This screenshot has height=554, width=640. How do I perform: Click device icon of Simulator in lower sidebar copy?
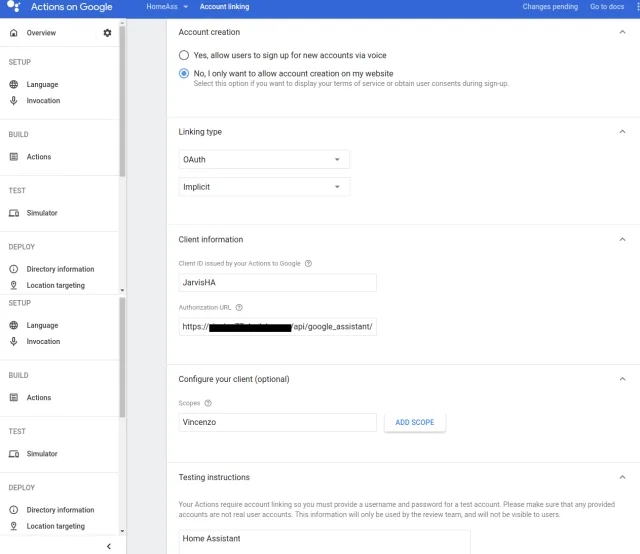point(14,454)
